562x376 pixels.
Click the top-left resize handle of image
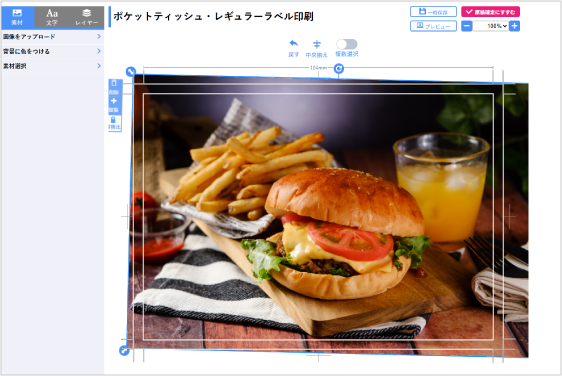(x=131, y=72)
